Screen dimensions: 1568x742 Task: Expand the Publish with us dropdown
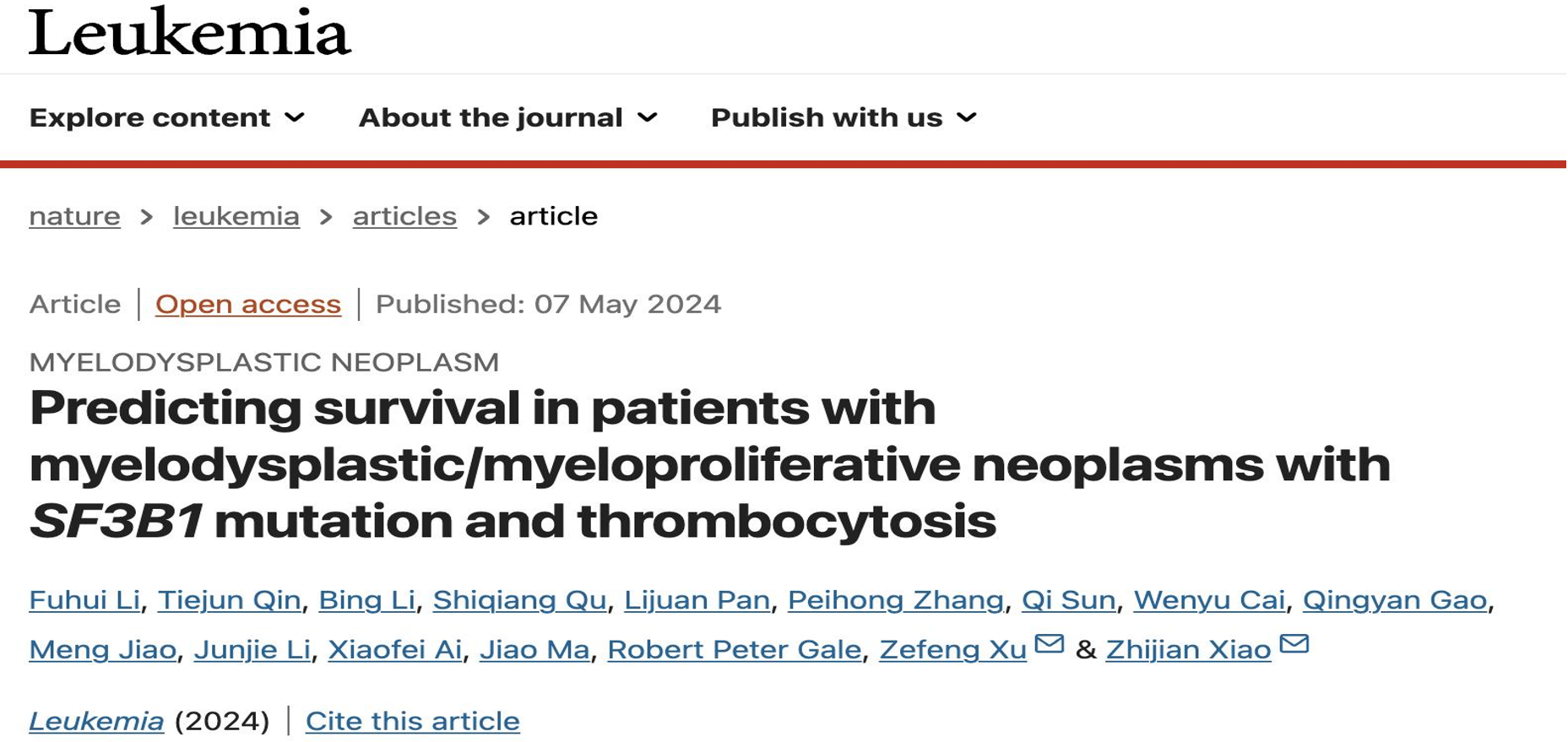tap(844, 117)
